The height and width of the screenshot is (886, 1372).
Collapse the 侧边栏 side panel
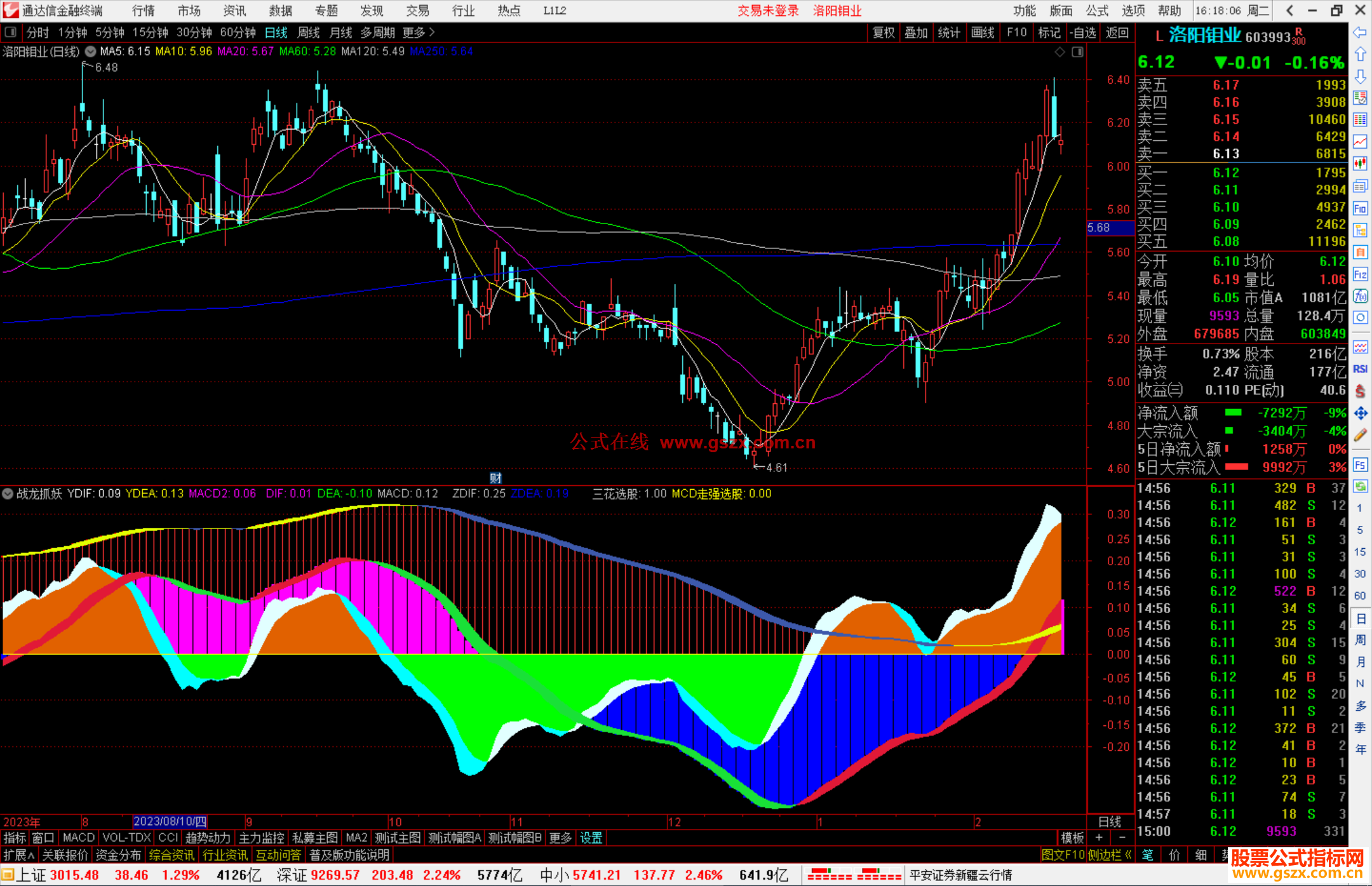click(1110, 855)
